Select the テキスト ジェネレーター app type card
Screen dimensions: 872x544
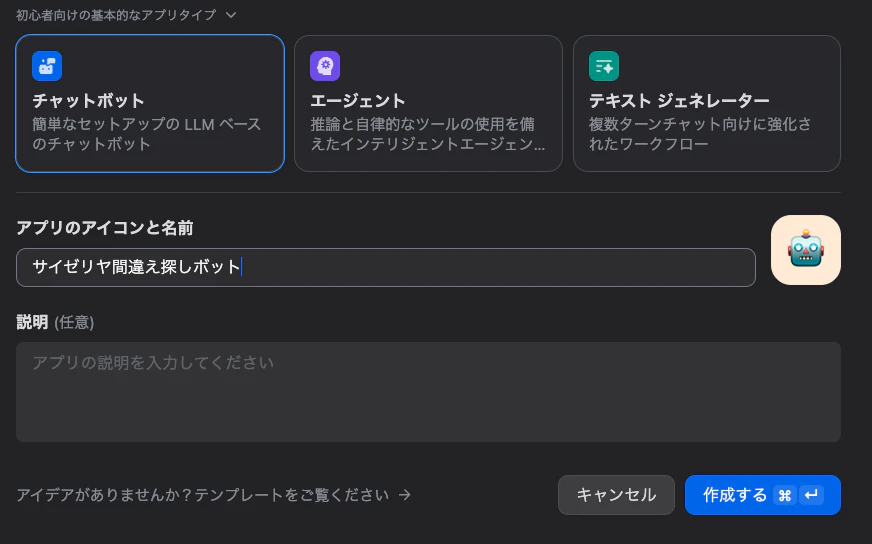point(707,103)
